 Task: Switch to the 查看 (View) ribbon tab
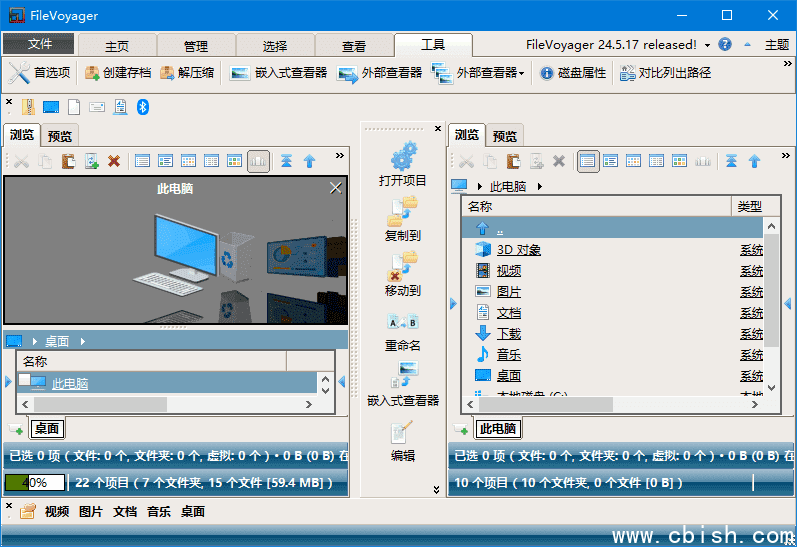(354, 46)
